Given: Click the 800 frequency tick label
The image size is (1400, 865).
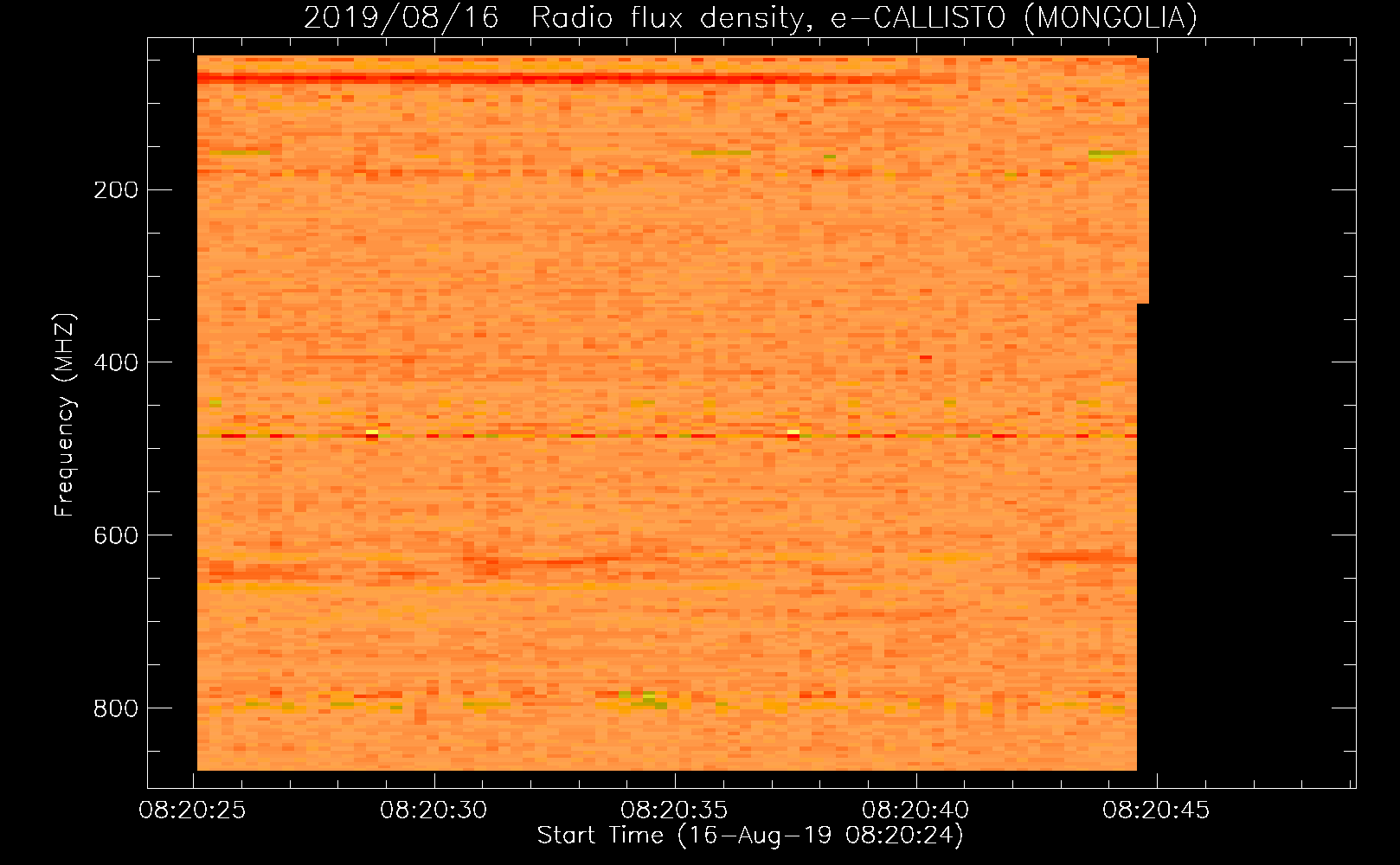Looking at the screenshot, I should coord(116,708).
